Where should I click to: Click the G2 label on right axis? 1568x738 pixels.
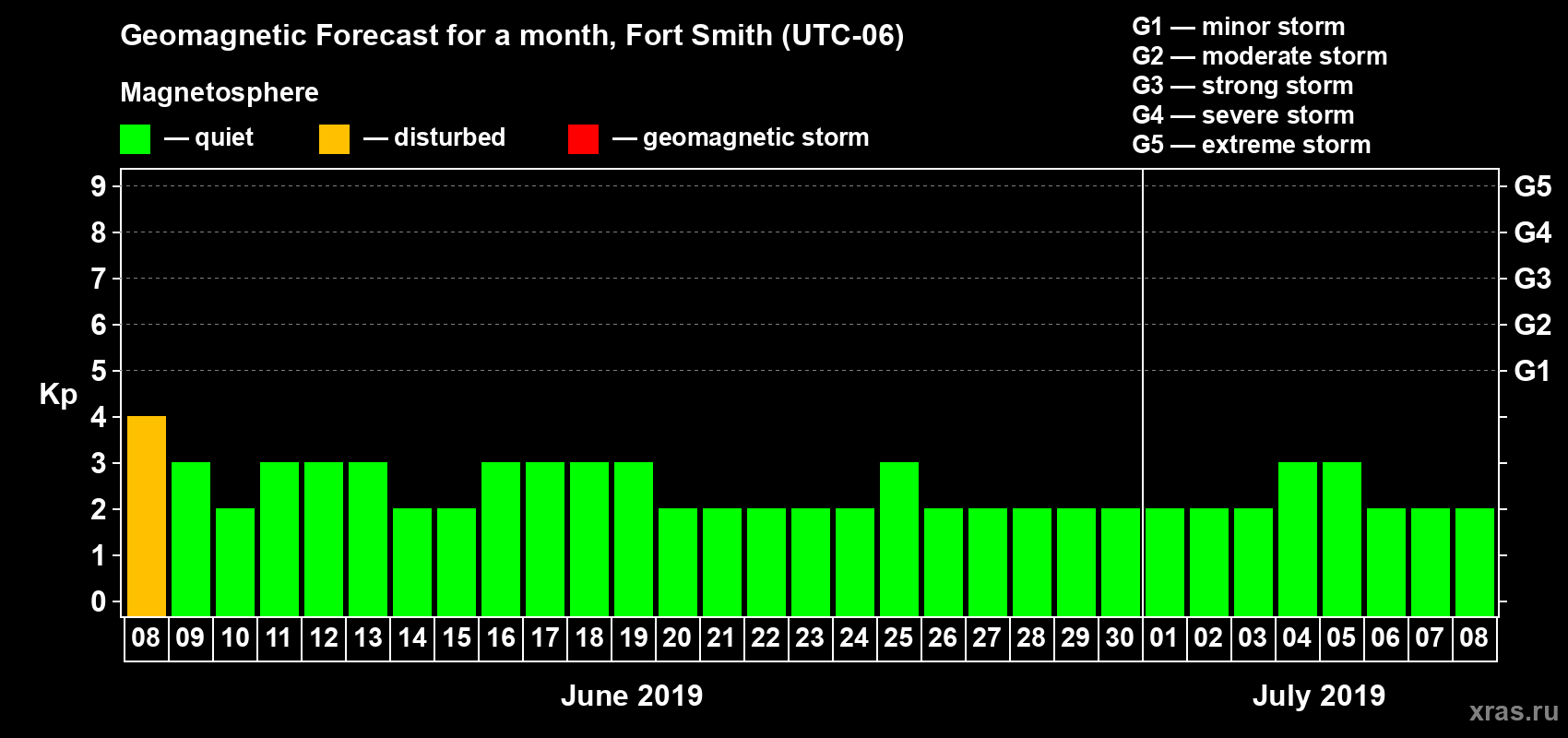coord(1533,325)
